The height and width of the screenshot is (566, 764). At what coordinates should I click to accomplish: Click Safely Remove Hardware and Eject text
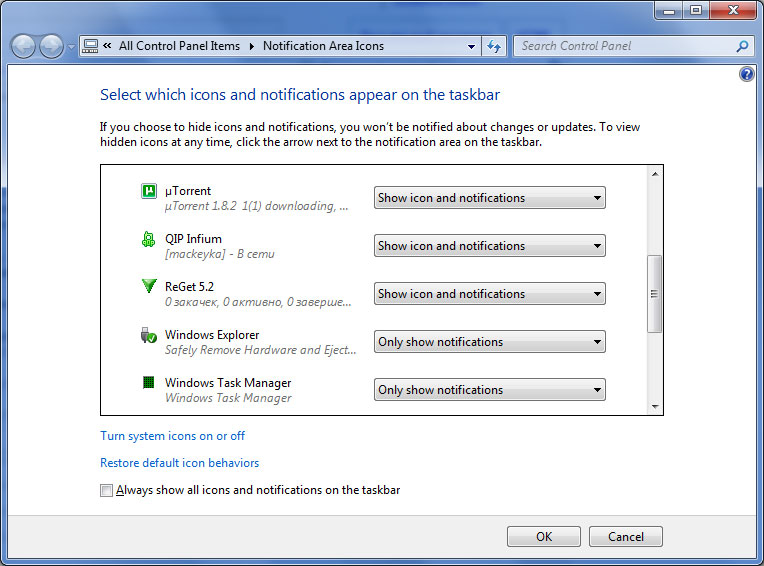[261, 350]
